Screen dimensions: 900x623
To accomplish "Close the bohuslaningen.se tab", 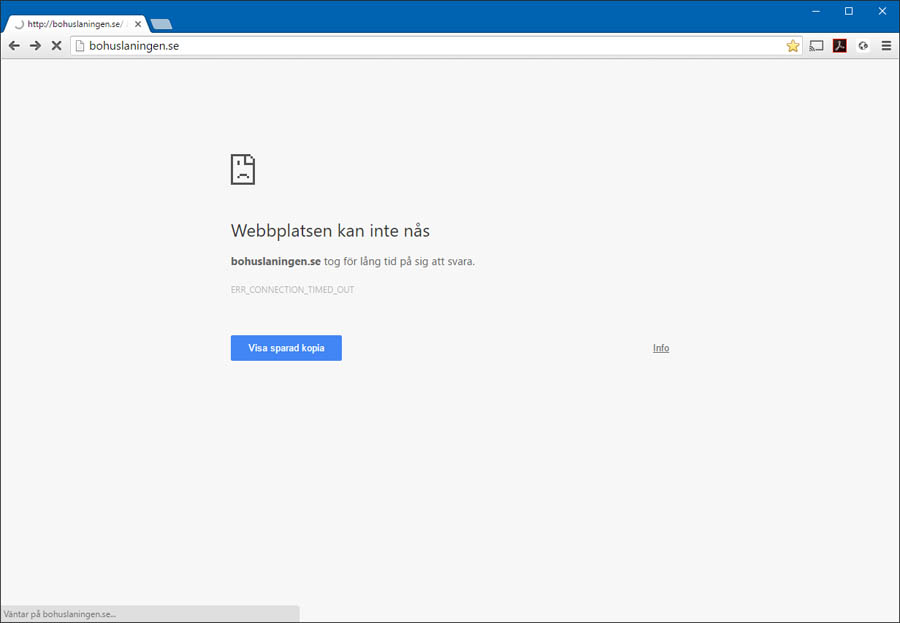I will coord(138,24).
